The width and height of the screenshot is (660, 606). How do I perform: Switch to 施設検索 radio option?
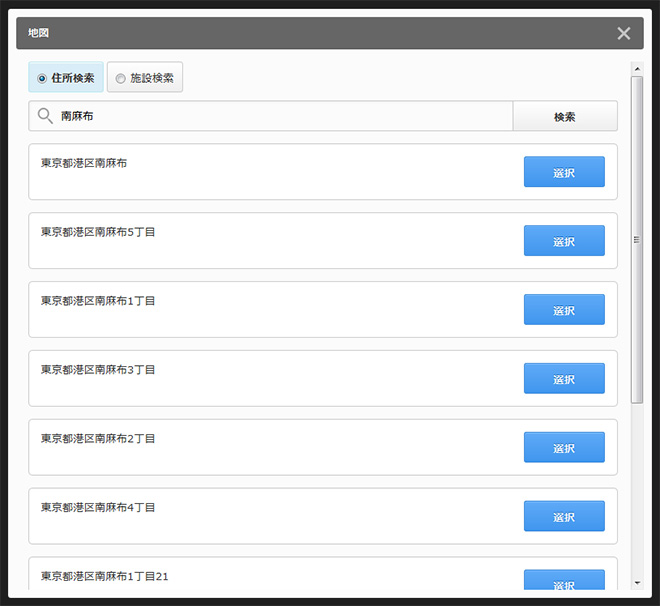[145, 78]
